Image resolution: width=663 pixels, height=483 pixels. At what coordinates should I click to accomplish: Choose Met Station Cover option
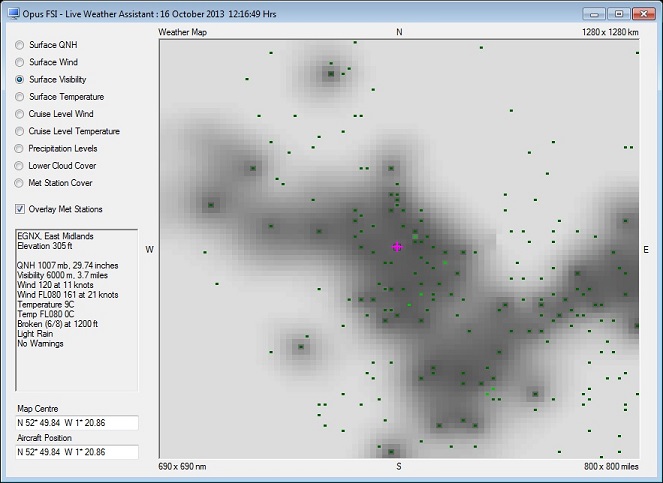[20, 182]
